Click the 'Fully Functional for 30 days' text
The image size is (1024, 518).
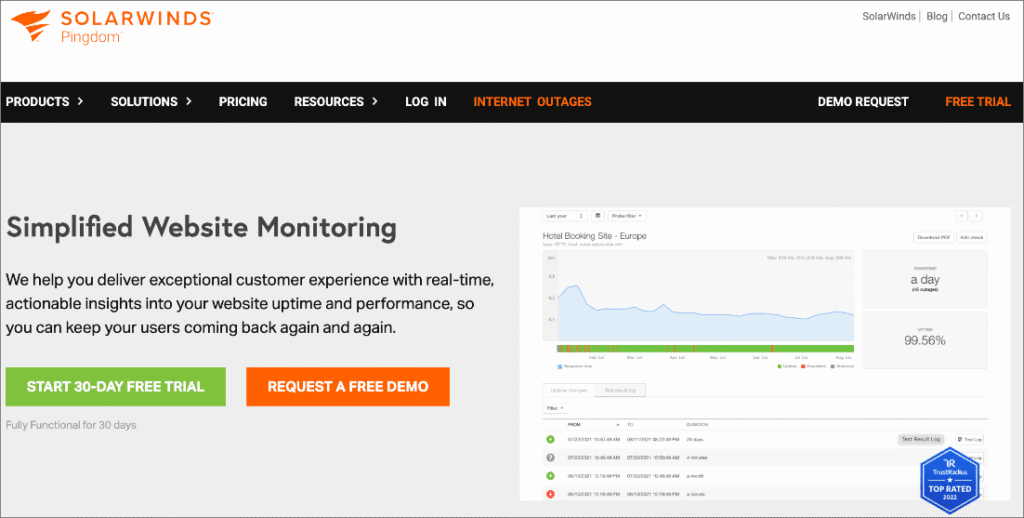pyautogui.click(x=71, y=425)
